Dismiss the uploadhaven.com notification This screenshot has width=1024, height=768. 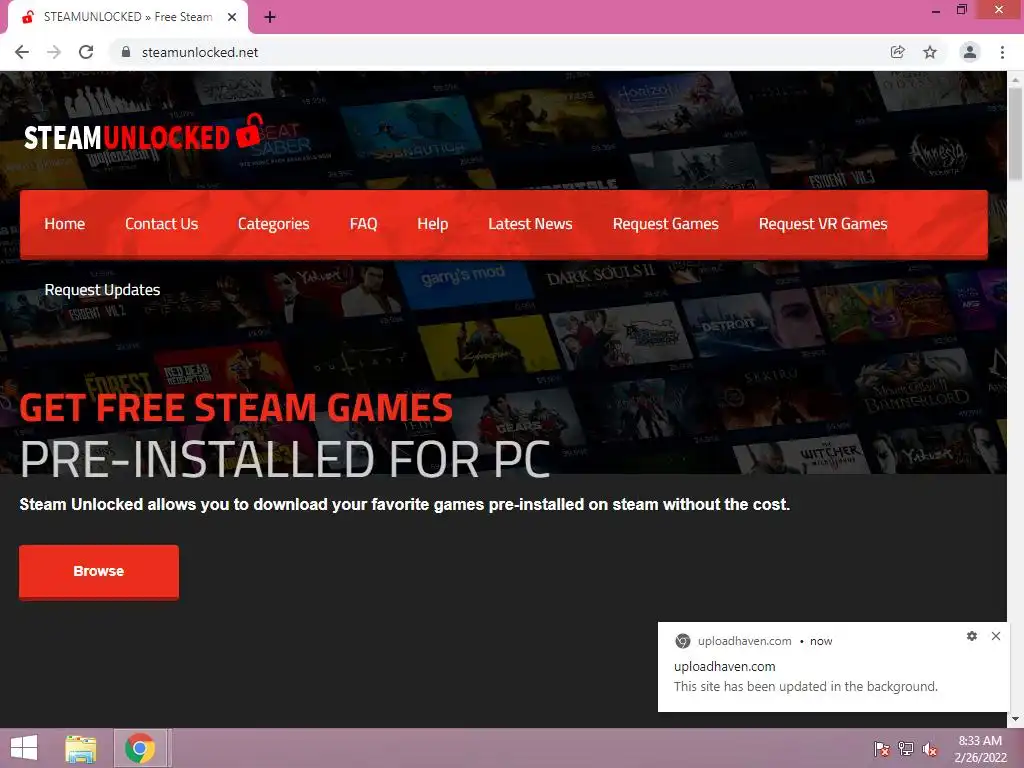point(996,636)
